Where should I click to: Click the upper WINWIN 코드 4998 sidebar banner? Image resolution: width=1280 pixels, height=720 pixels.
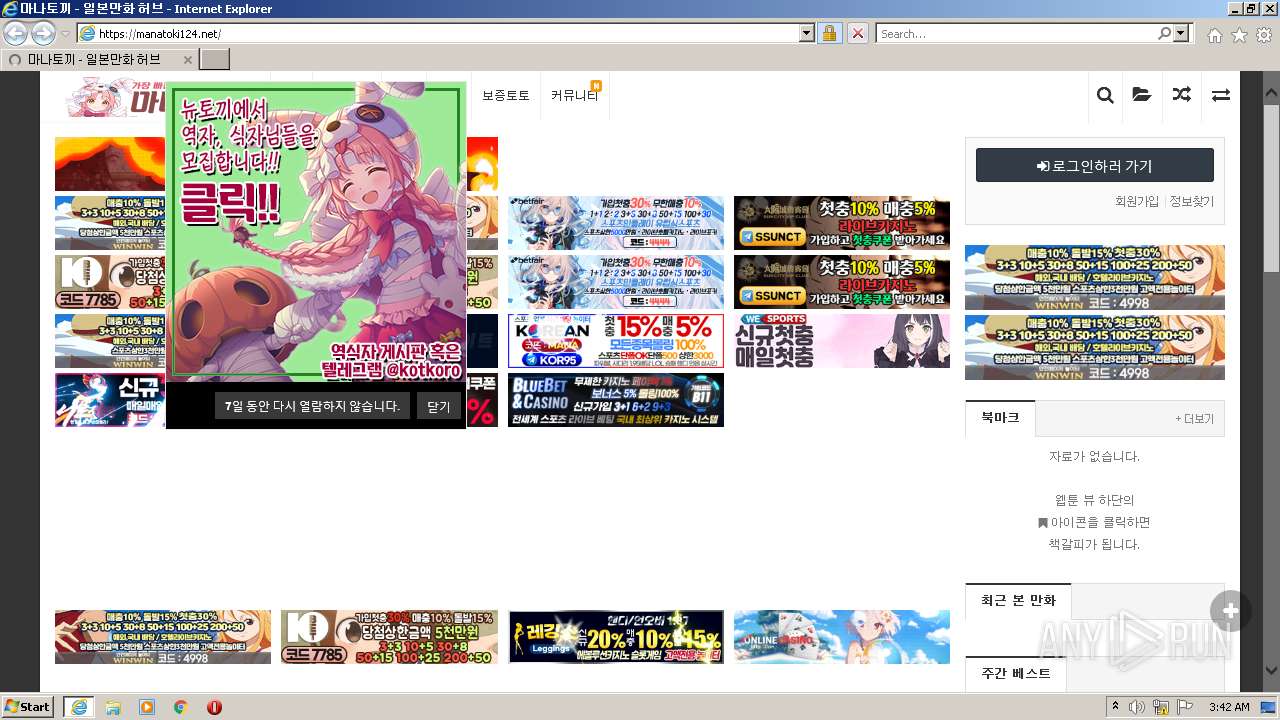pyautogui.click(x=1095, y=277)
